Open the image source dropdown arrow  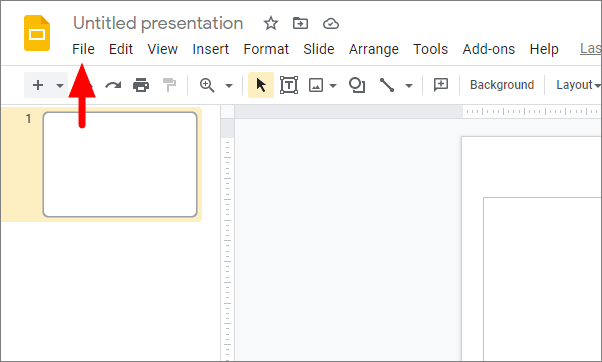pos(333,85)
